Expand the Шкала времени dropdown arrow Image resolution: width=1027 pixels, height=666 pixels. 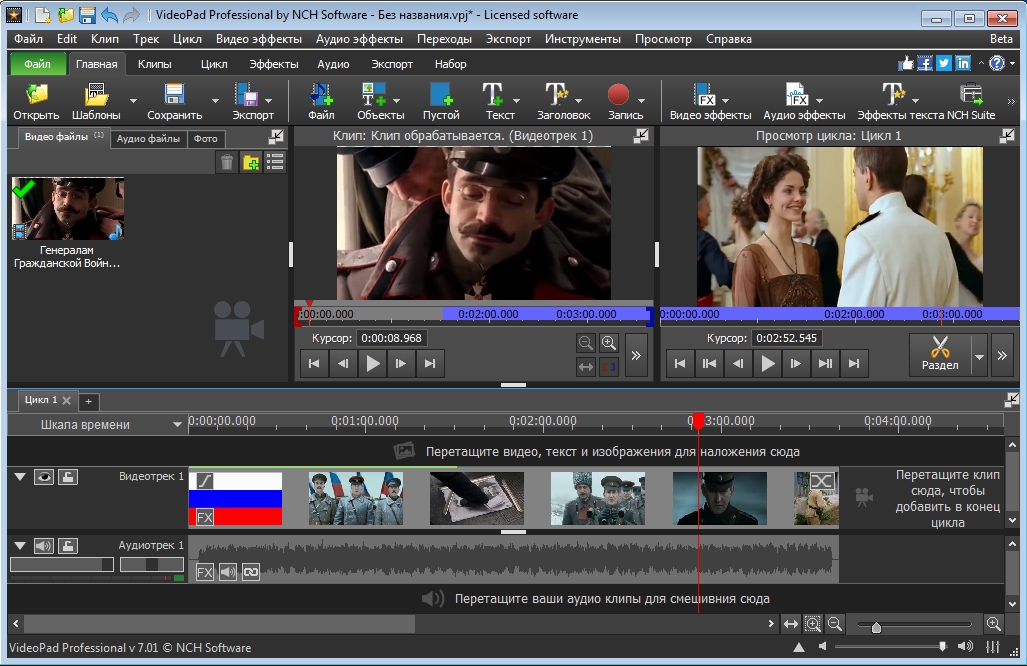(178, 425)
